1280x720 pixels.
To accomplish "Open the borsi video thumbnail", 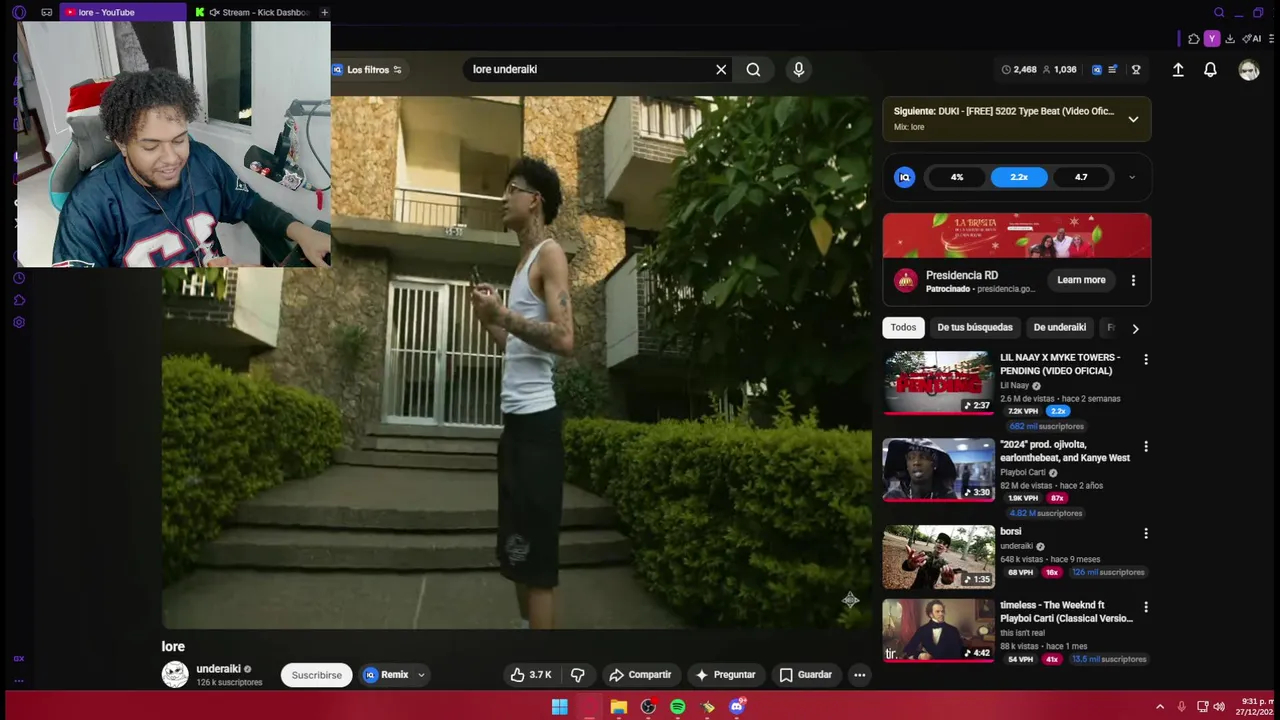I will (938, 556).
